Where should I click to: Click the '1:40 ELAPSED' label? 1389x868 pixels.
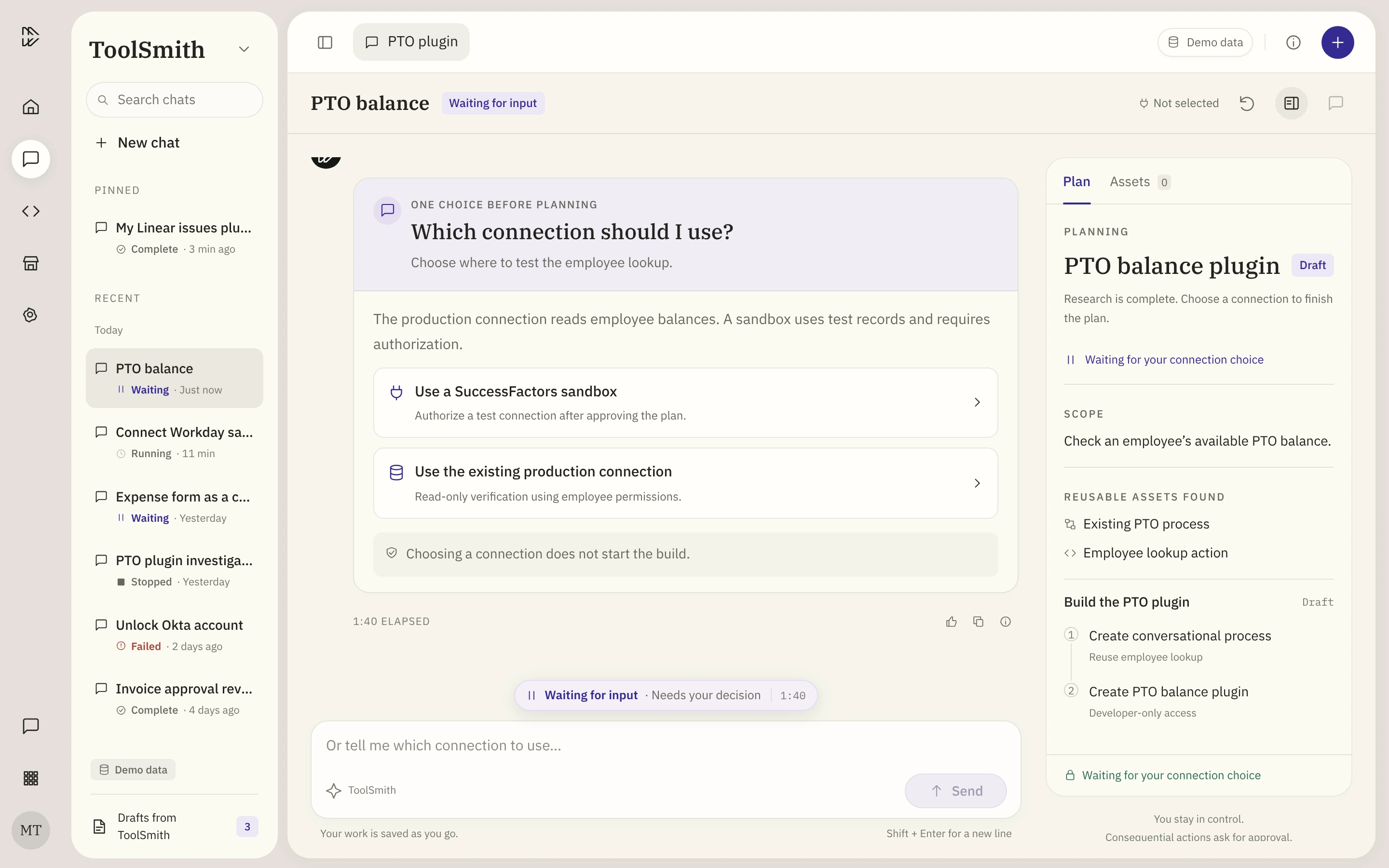(x=392, y=622)
